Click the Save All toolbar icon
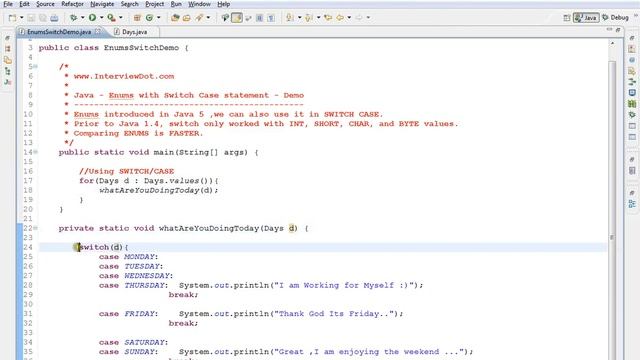This screenshot has height=360, width=640. tap(42, 18)
